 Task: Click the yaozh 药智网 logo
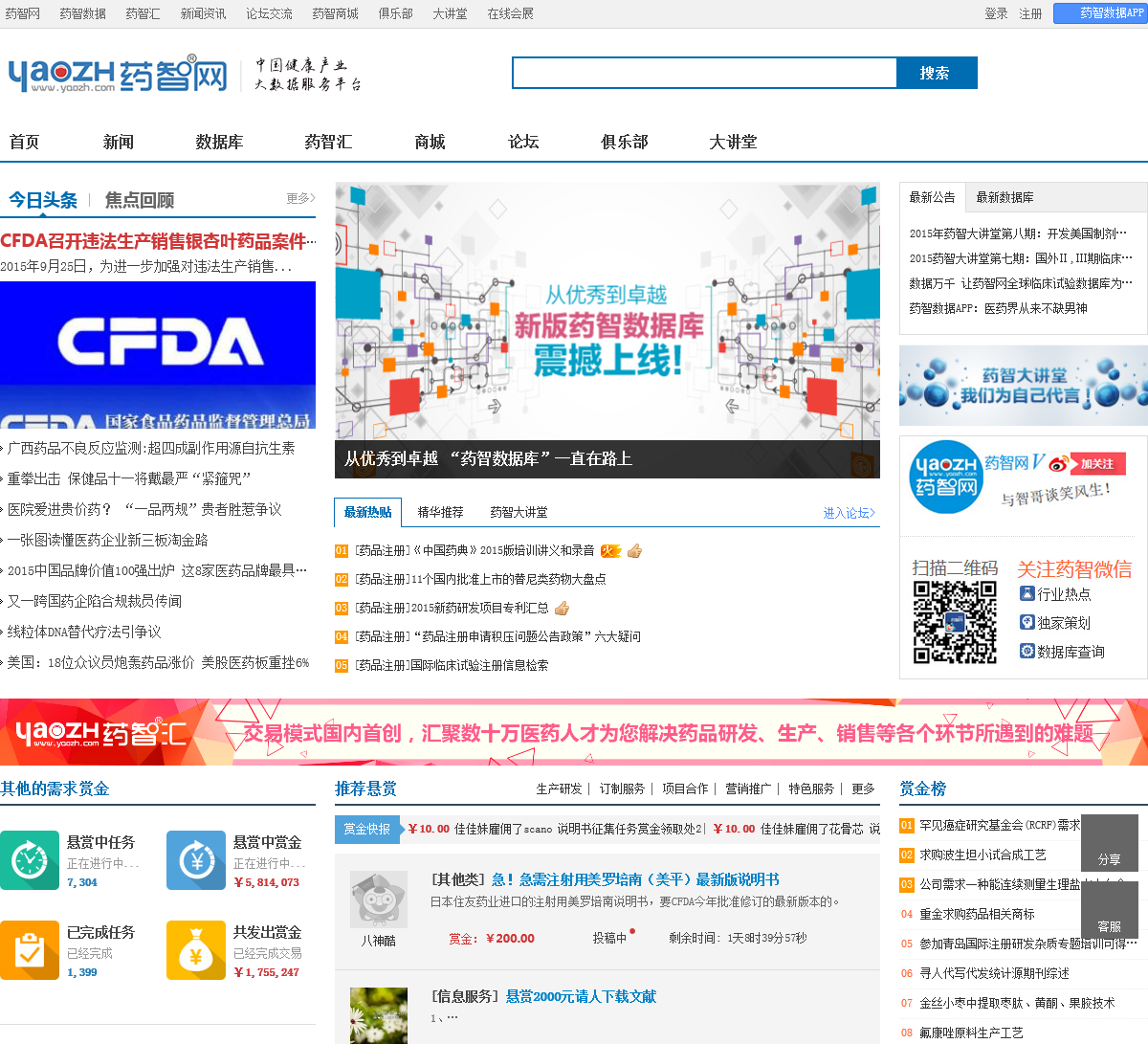click(118, 75)
